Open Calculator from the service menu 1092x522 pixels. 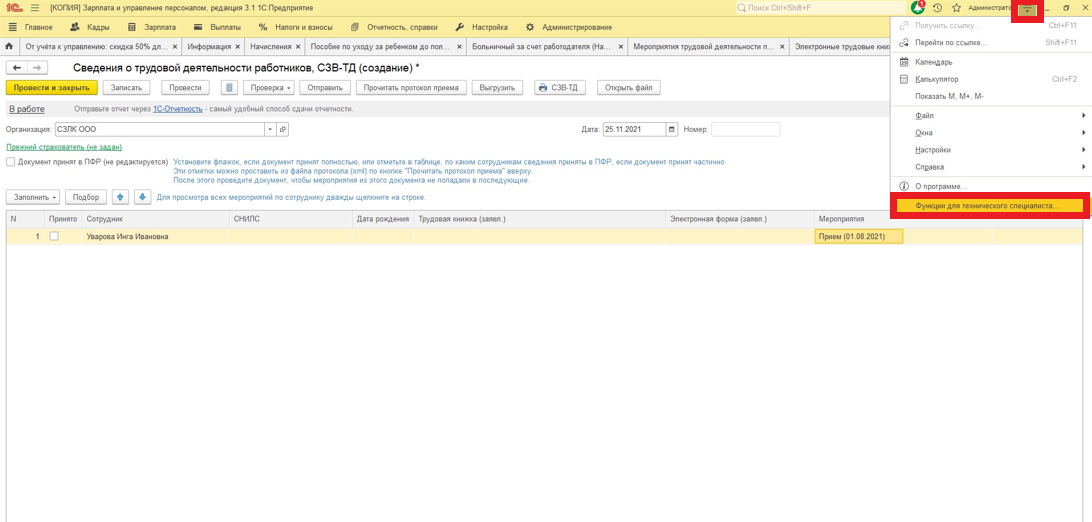click(990, 79)
